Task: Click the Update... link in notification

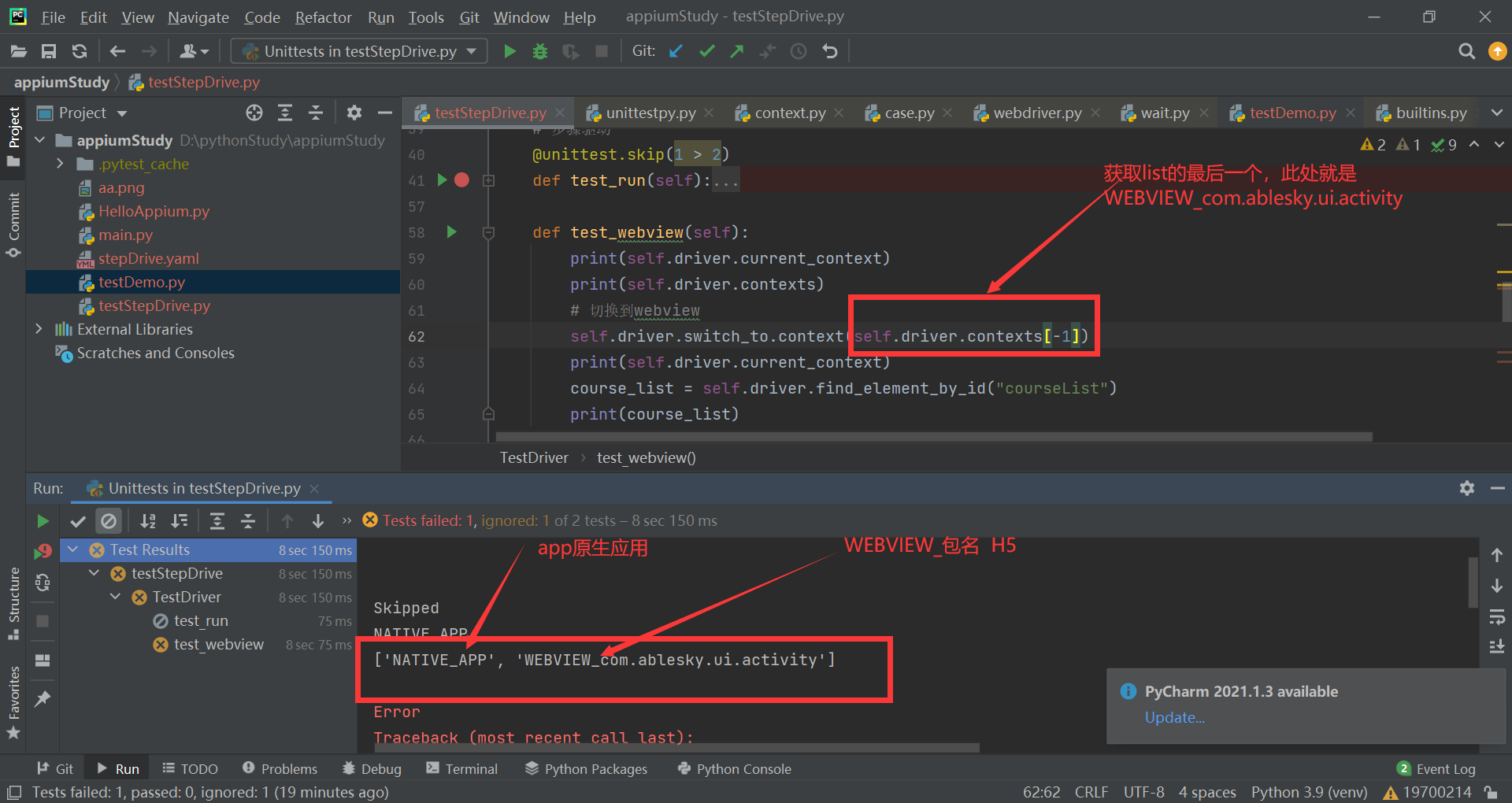Action: point(1174,717)
